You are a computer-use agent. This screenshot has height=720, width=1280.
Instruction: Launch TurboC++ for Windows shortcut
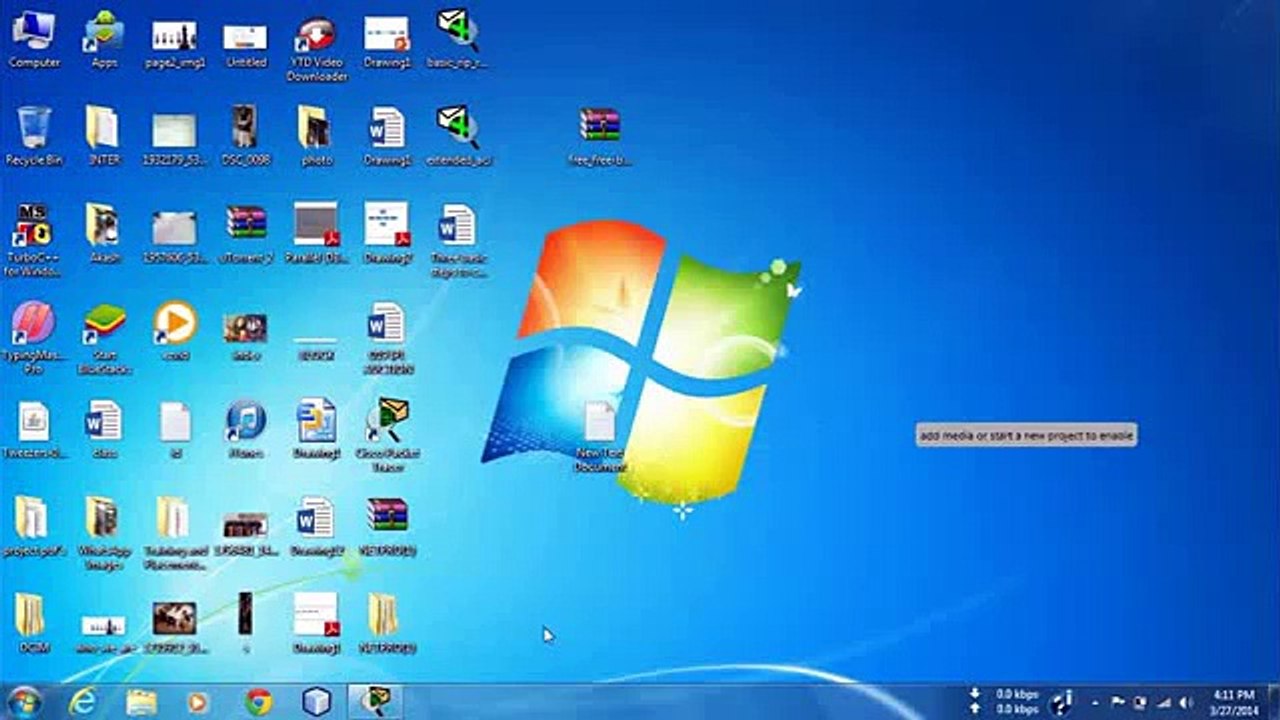(34, 240)
